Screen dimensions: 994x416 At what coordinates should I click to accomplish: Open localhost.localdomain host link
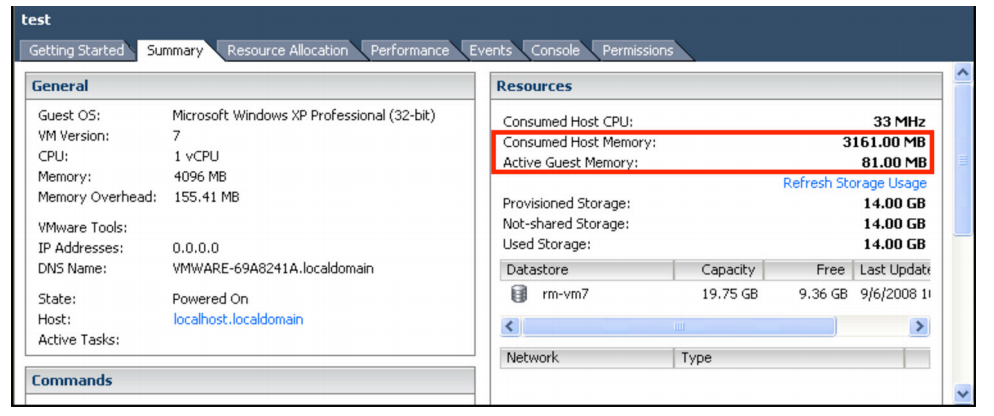[x=238, y=319]
